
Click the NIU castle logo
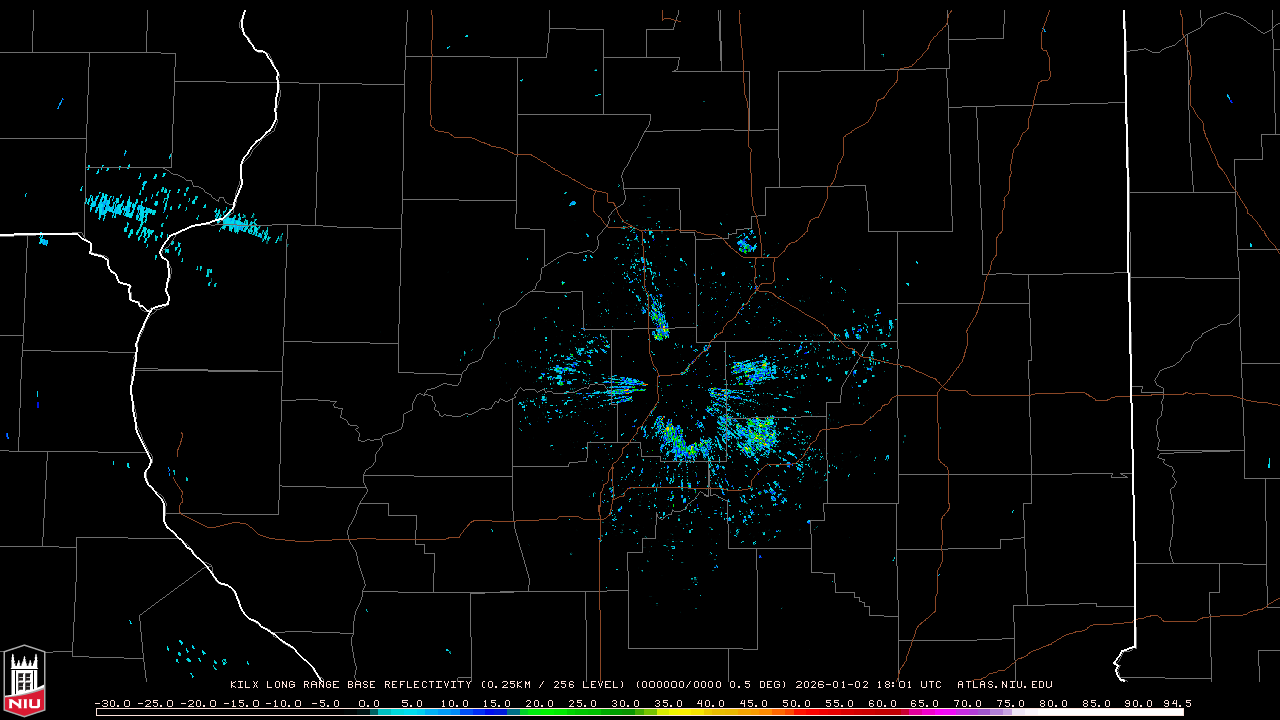pyautogui.click(x=24, y=680)
